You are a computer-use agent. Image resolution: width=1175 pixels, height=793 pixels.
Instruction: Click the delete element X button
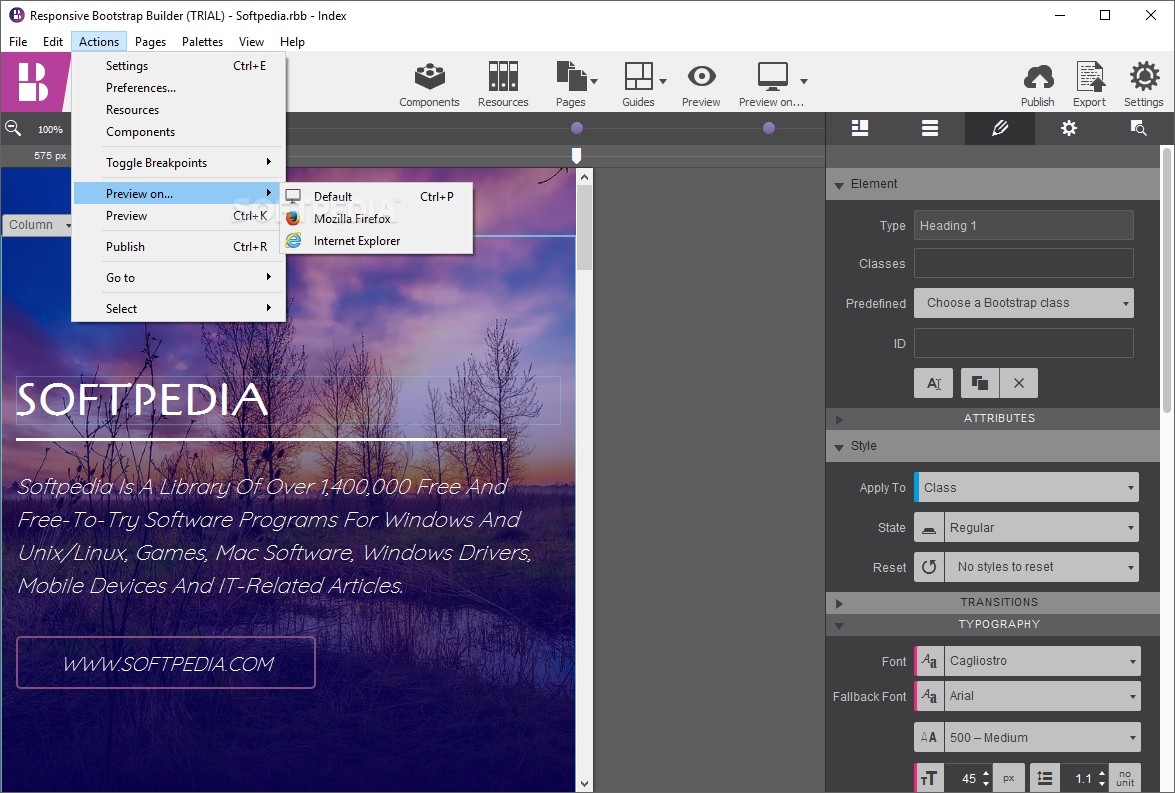tap(1019, 383)
